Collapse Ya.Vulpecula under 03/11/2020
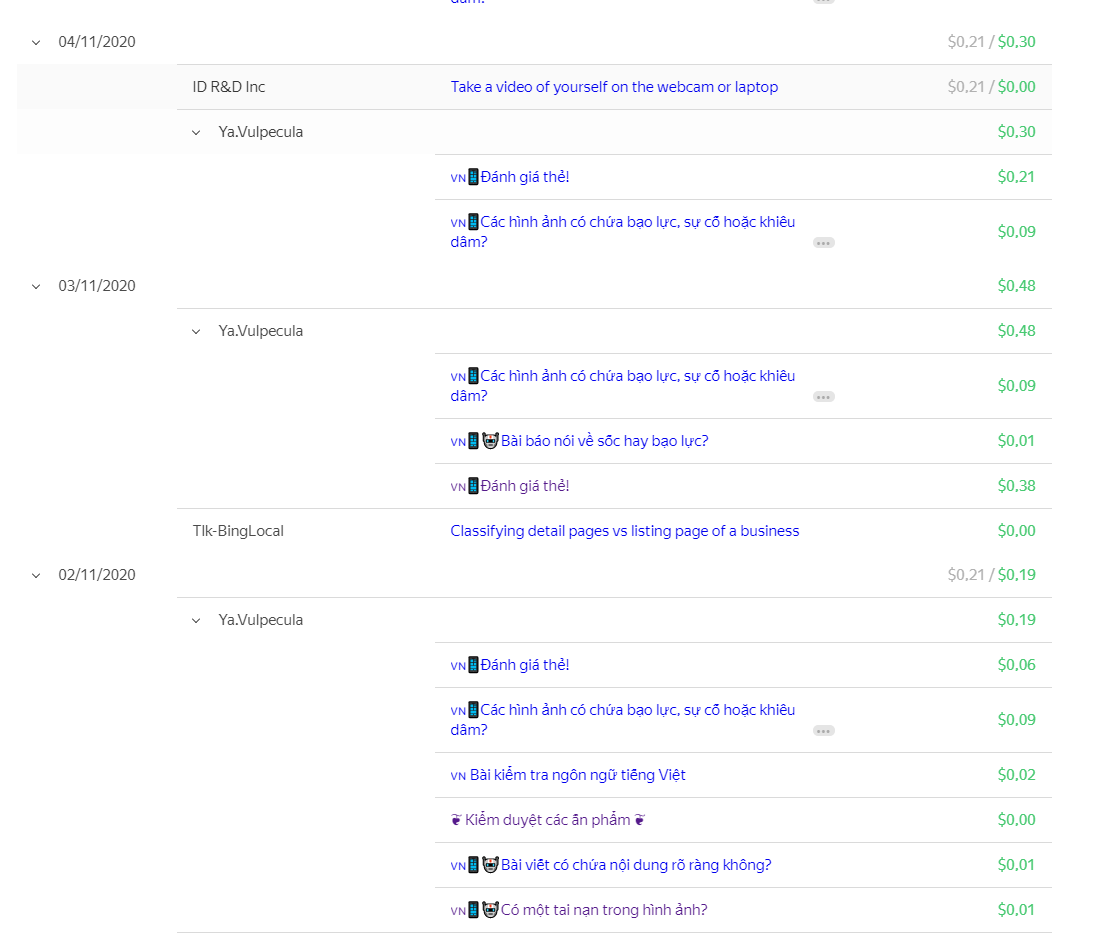 (196, 331)
